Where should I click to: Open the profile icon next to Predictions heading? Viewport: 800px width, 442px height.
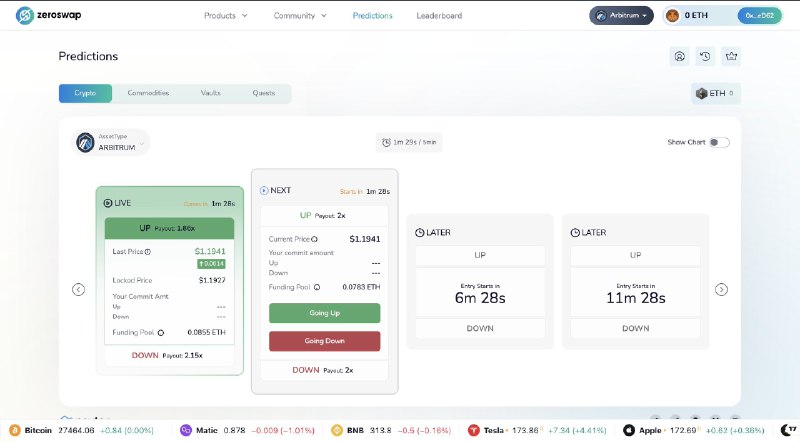point(680,56)
